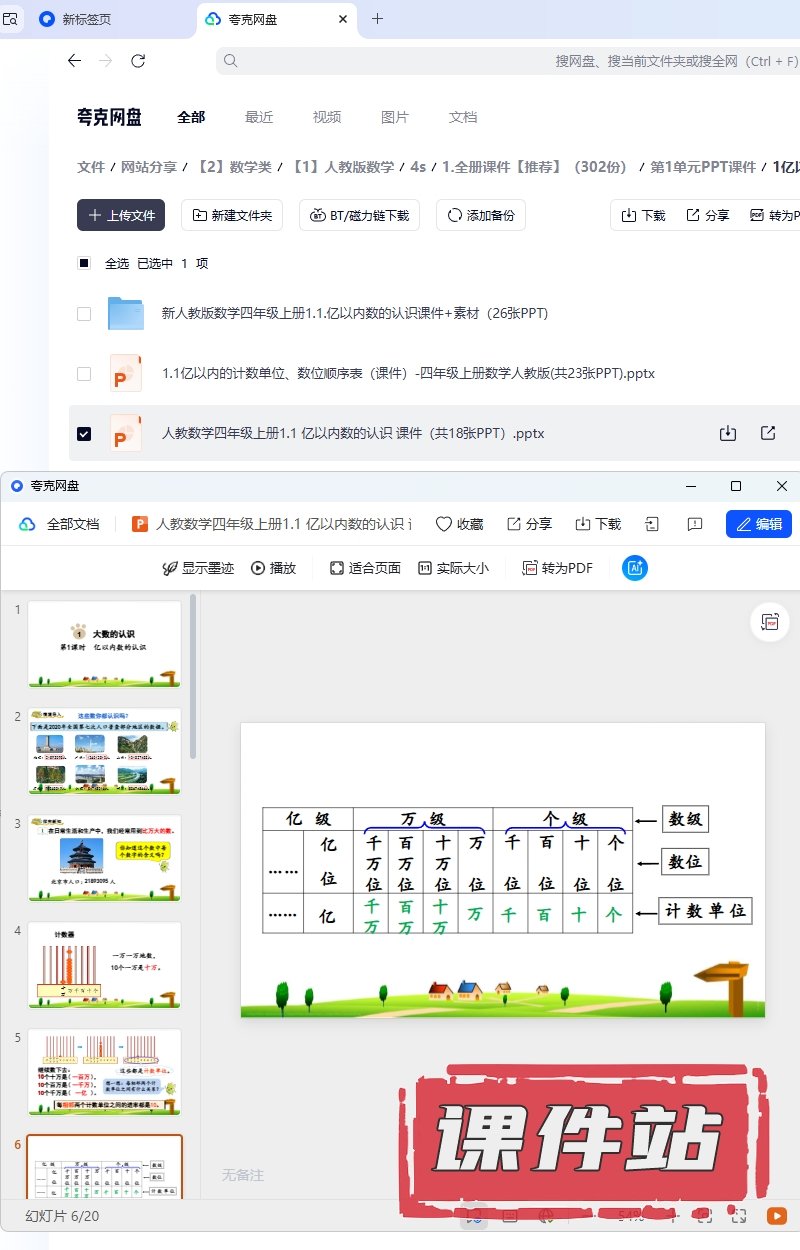The height and width of the screenshot is (1250, 800).
Task: Click the browser reload icon
Action: coord(138,61)
